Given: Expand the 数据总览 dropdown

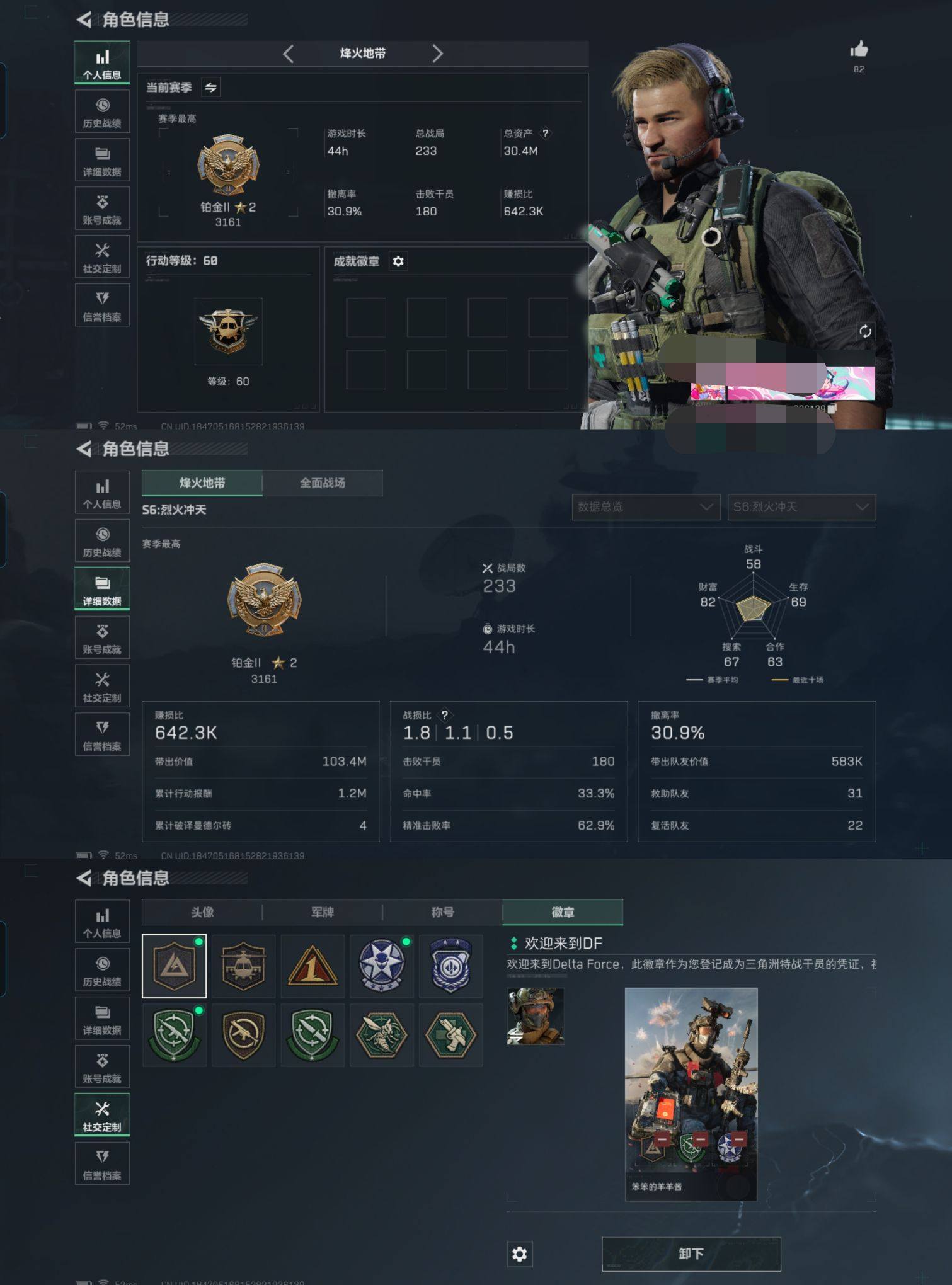Looking at the screenshot, I should pos(646,507).
